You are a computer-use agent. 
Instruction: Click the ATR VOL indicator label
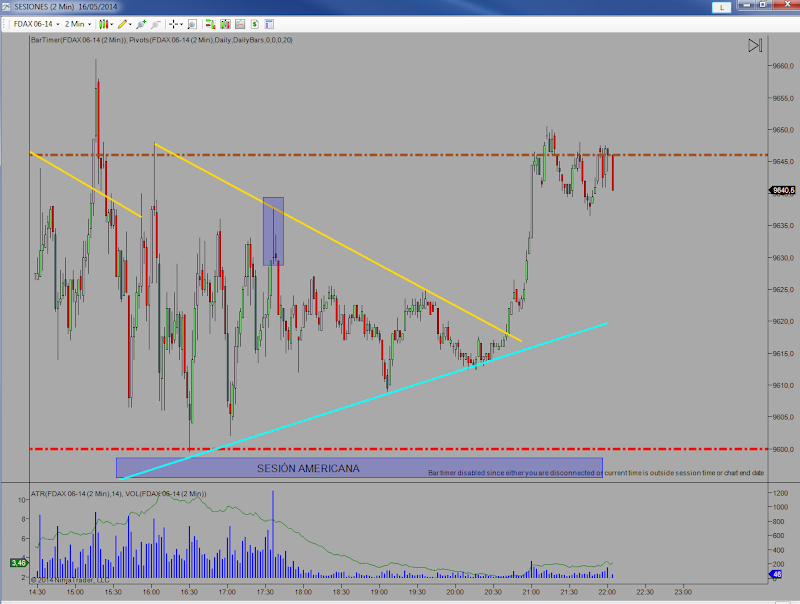point(118,493)
